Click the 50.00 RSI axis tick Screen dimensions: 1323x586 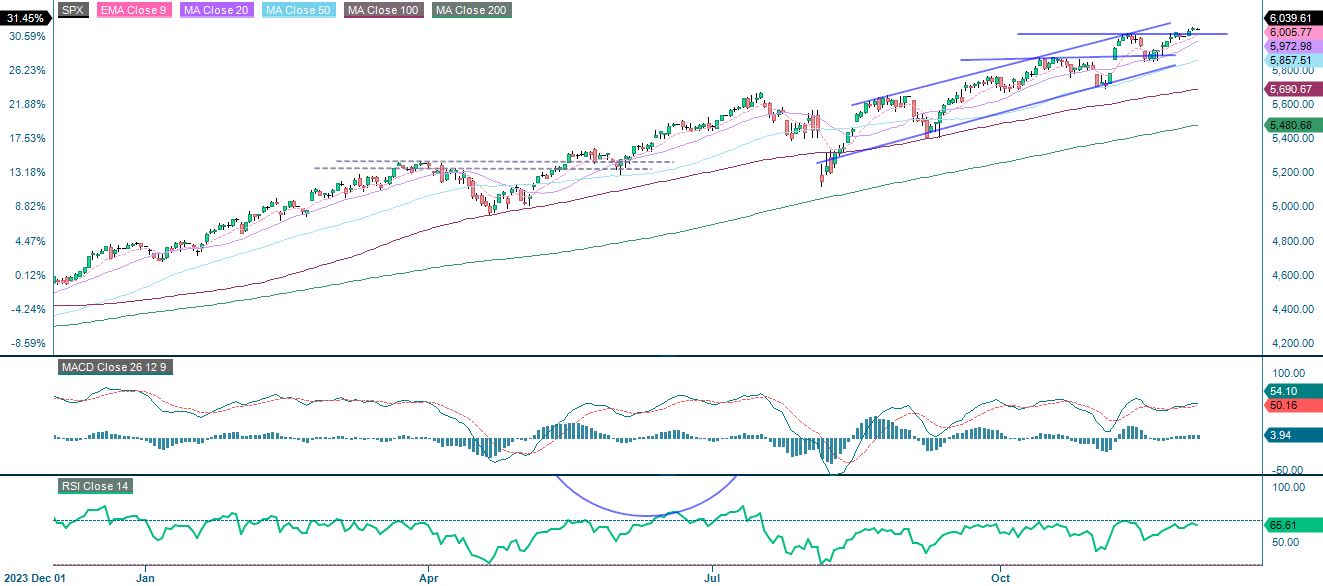point(1287,542)
